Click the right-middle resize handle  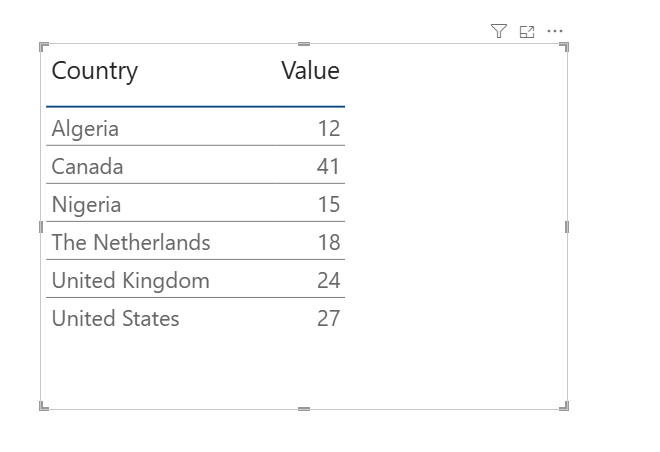click(567, 227)
